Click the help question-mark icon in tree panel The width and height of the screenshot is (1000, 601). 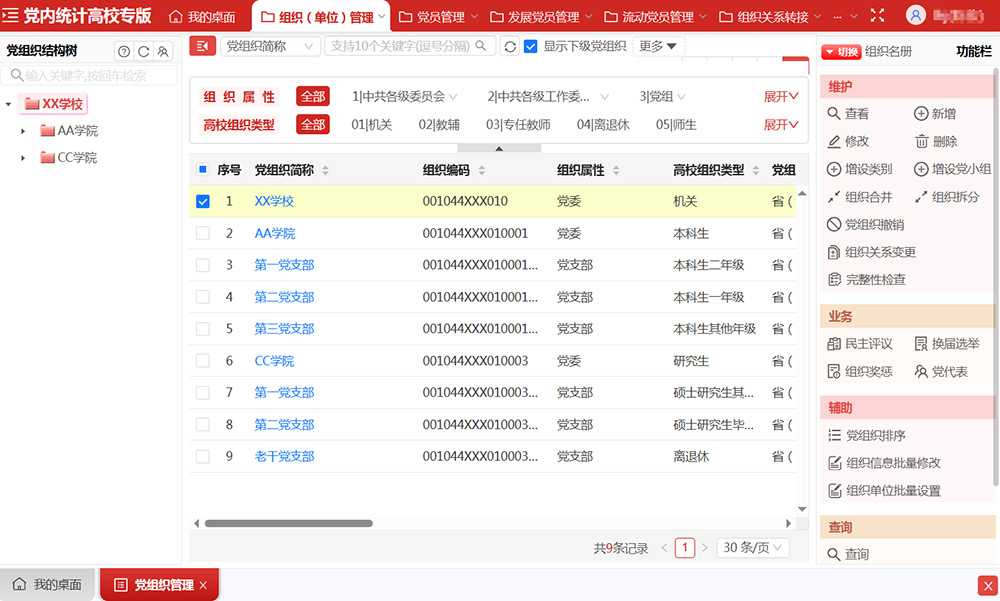click(124, 52)
